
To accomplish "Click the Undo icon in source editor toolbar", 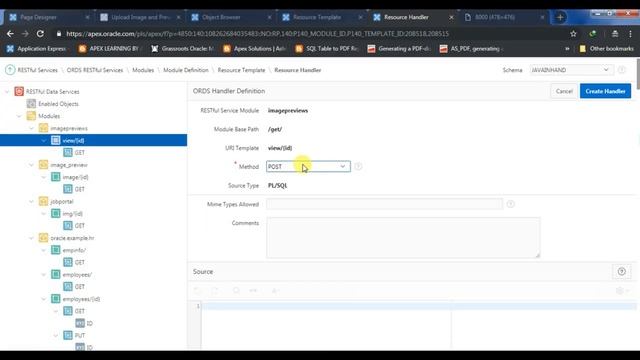I will point(198,291).
